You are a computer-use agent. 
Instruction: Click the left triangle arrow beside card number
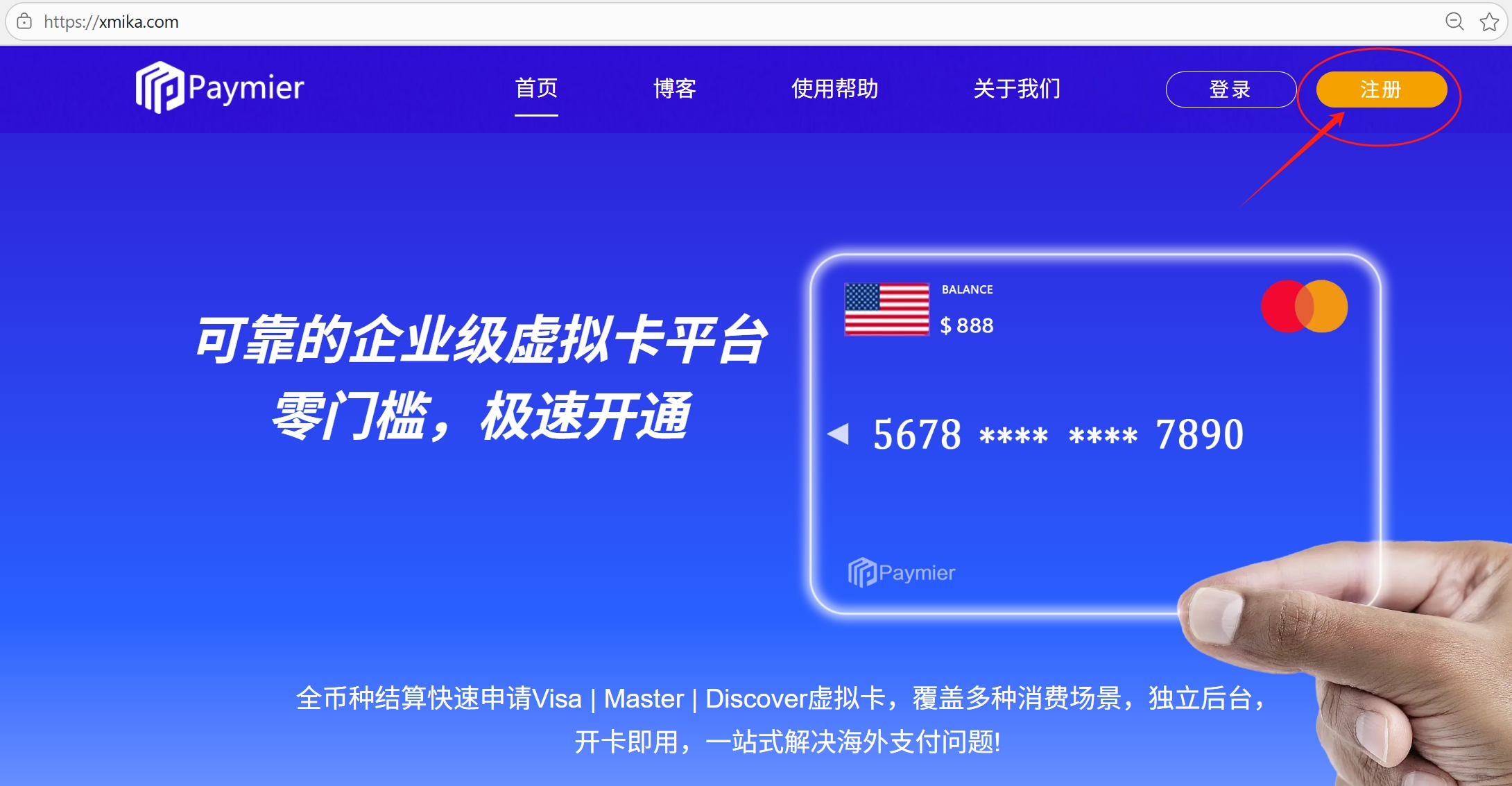coord(839,434)
